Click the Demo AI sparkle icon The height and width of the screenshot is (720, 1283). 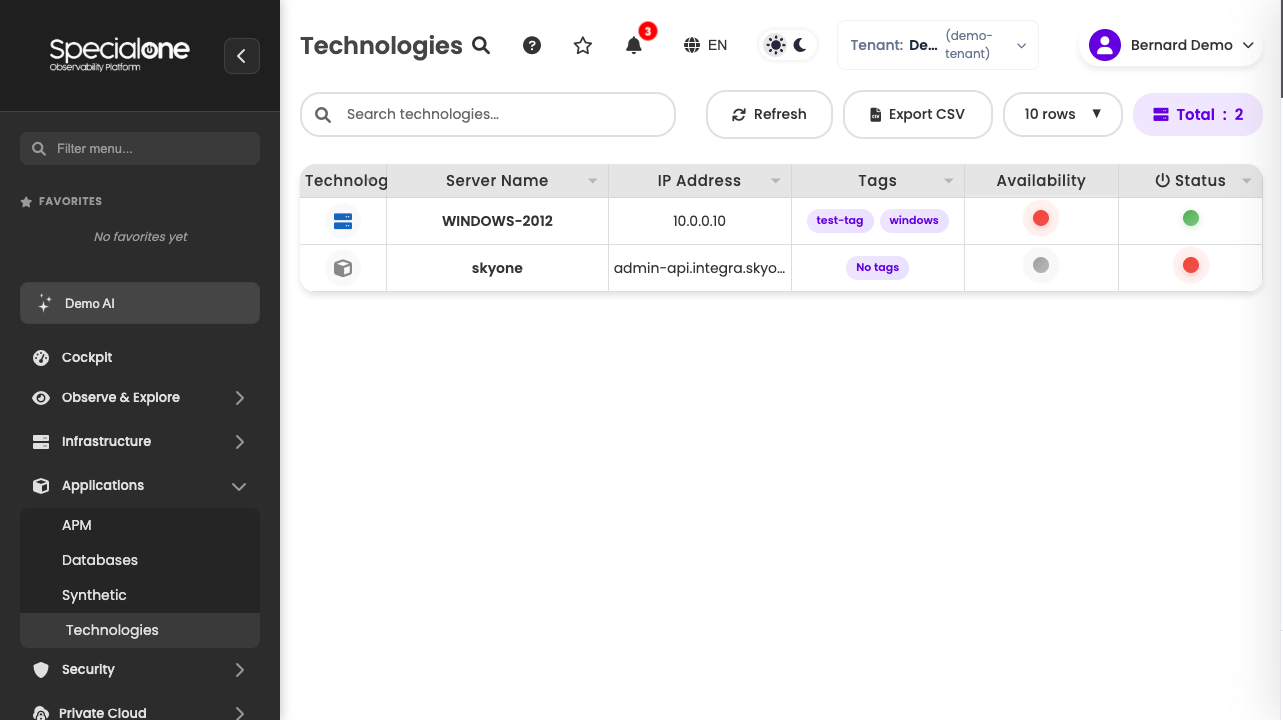44,303
